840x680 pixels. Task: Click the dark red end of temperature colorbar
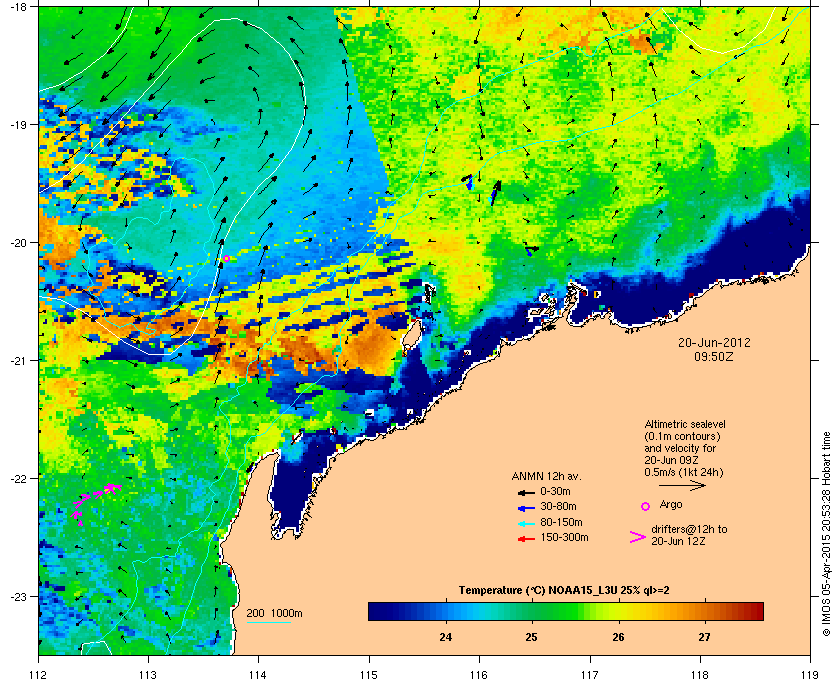pyautogui.click(x=756, y=611)
